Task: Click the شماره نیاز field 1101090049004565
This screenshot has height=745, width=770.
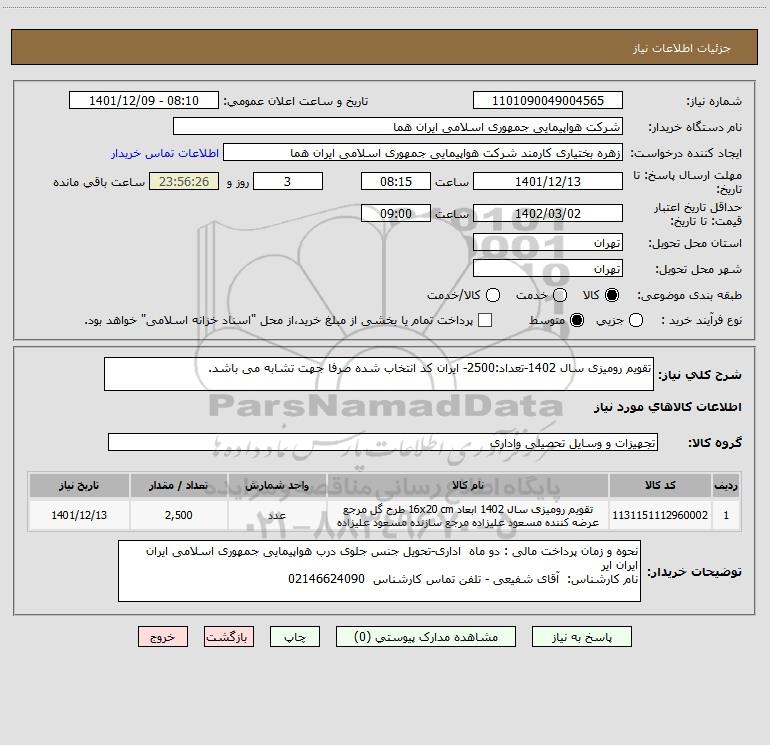Action: click(x=548, y=101)
